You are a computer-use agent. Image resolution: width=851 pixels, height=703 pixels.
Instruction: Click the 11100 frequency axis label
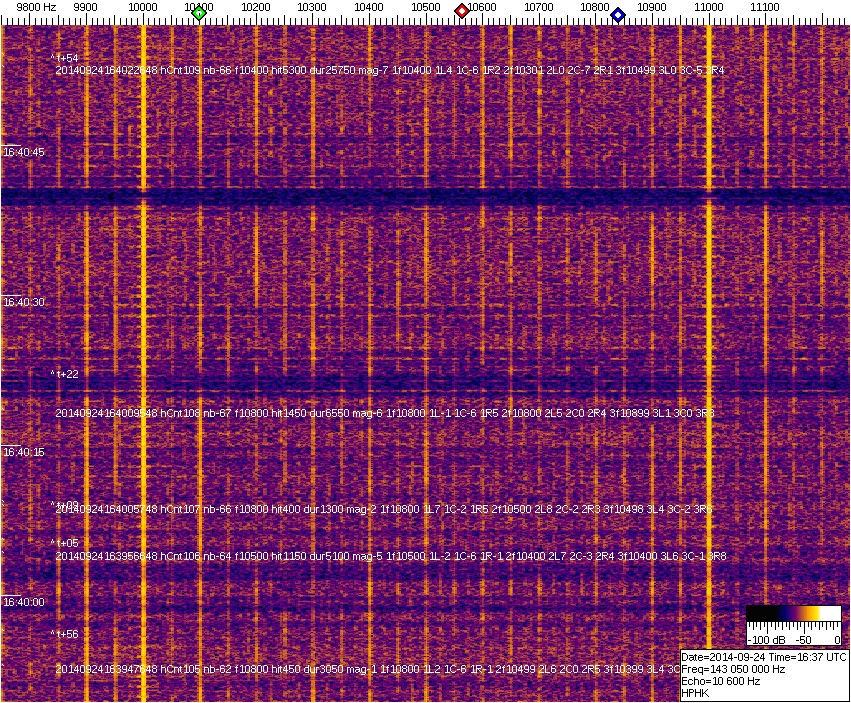764,7
